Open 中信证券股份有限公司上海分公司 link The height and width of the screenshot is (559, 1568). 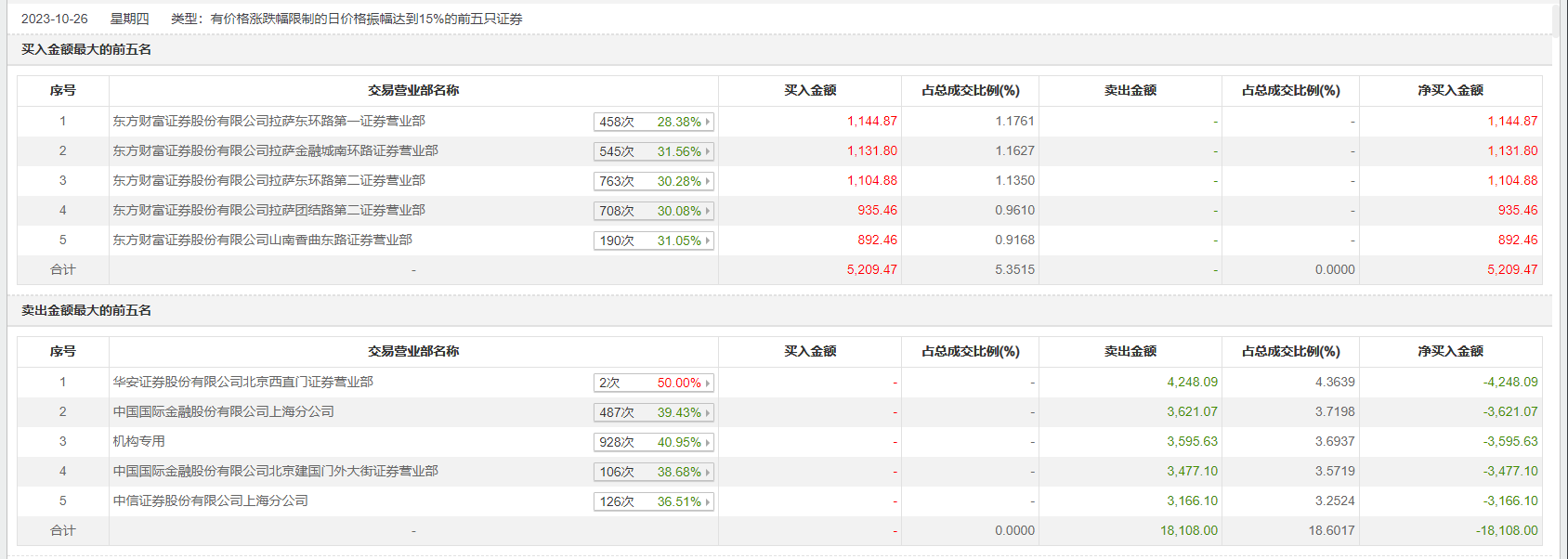point(211,500)
